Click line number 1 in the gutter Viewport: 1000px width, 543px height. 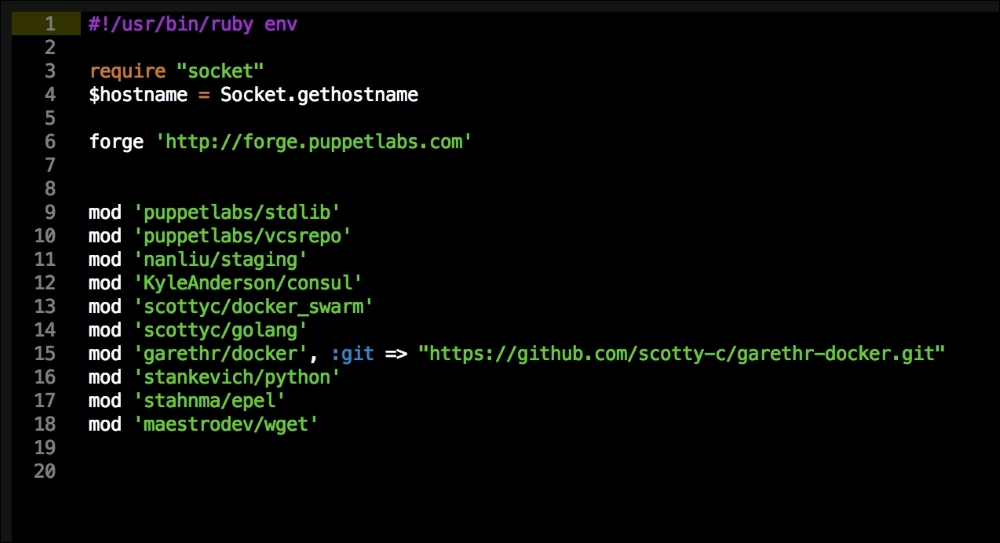click(x=49, y=24)
